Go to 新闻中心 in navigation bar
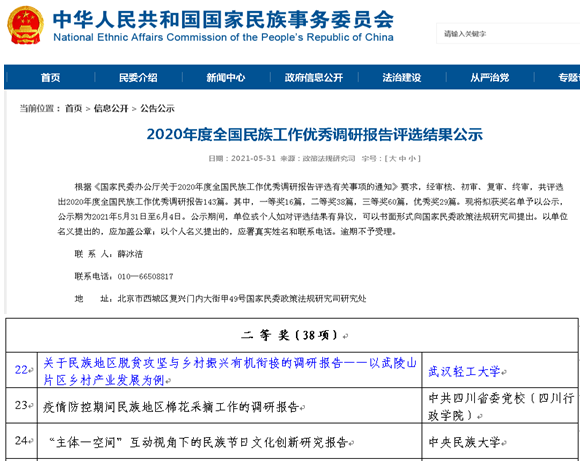The width and height of the screenshot is (583, 461). [226, 77]
